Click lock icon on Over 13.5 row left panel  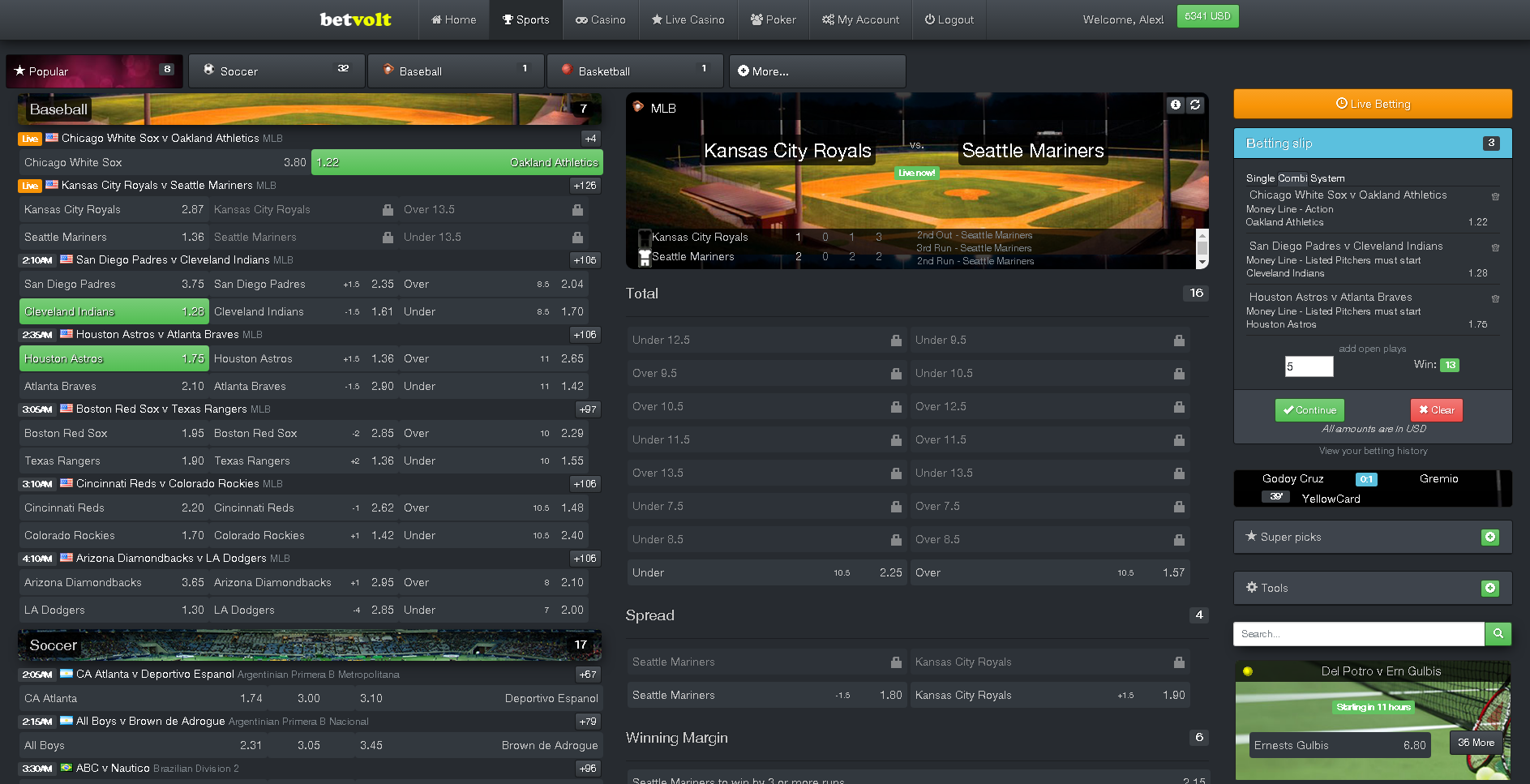click(x=577, y=209)
